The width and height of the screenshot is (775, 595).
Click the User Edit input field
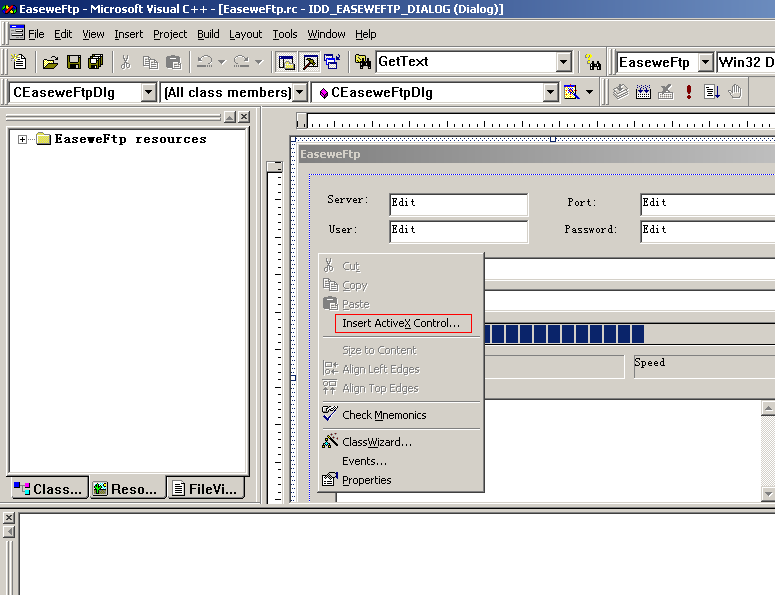459,232
